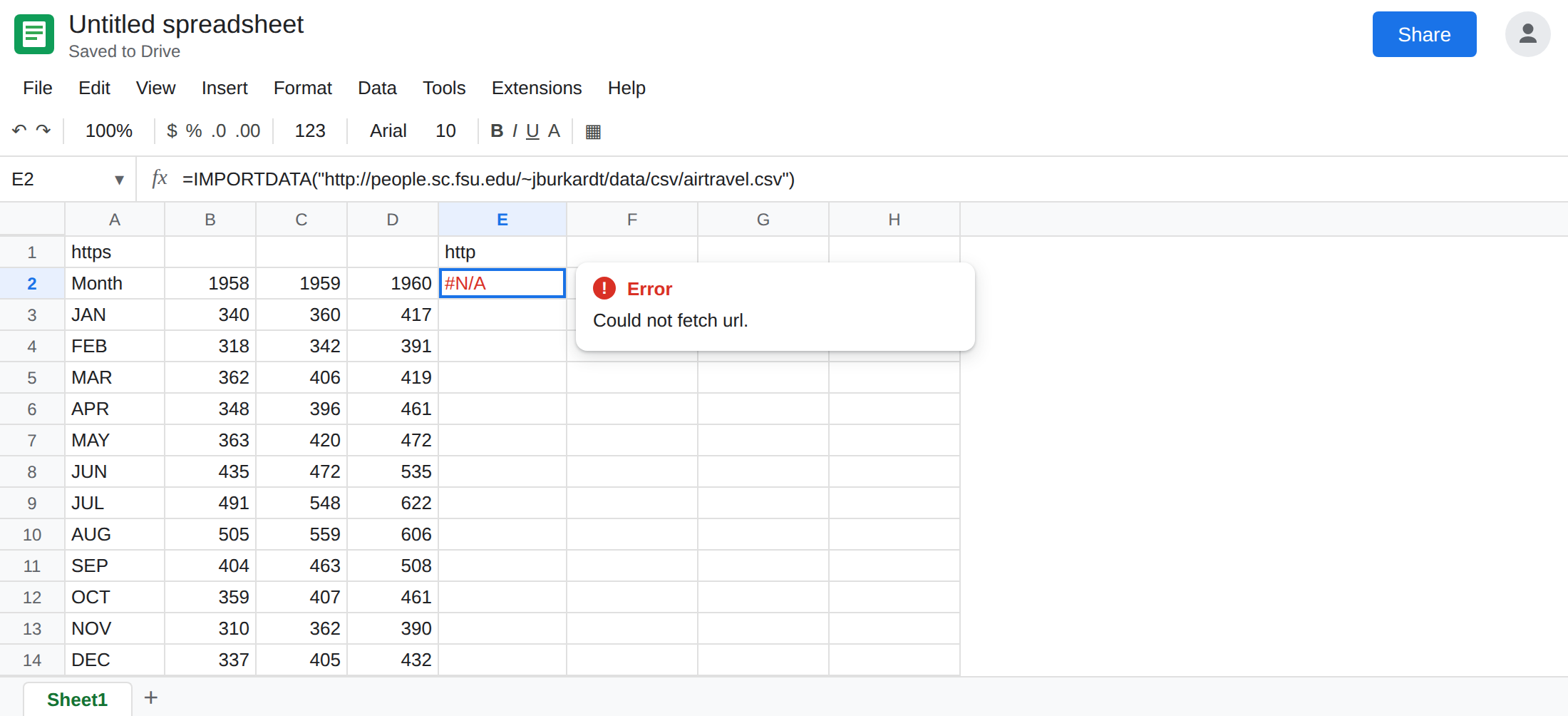The width and height of the screenshot is (1568, 716).
Task: Format selection as percent
Action: point(194,131)
